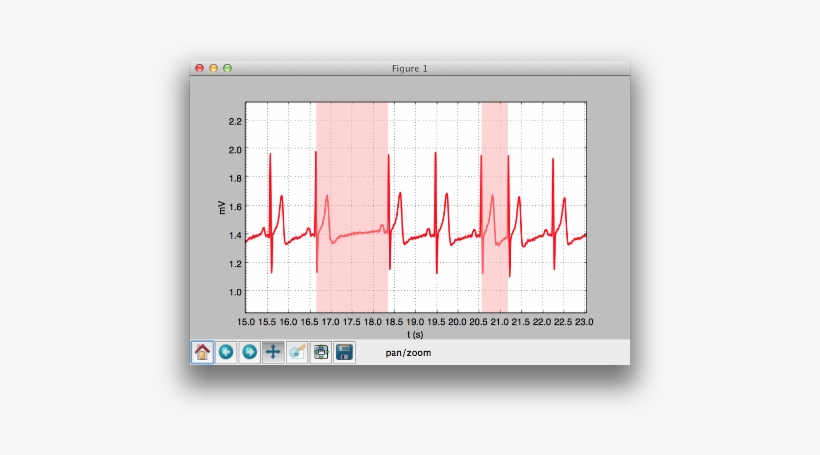Screen dimensions: 820x455
Task: Click the 1.6 y-axis tick label
Action: click(235, 207)
